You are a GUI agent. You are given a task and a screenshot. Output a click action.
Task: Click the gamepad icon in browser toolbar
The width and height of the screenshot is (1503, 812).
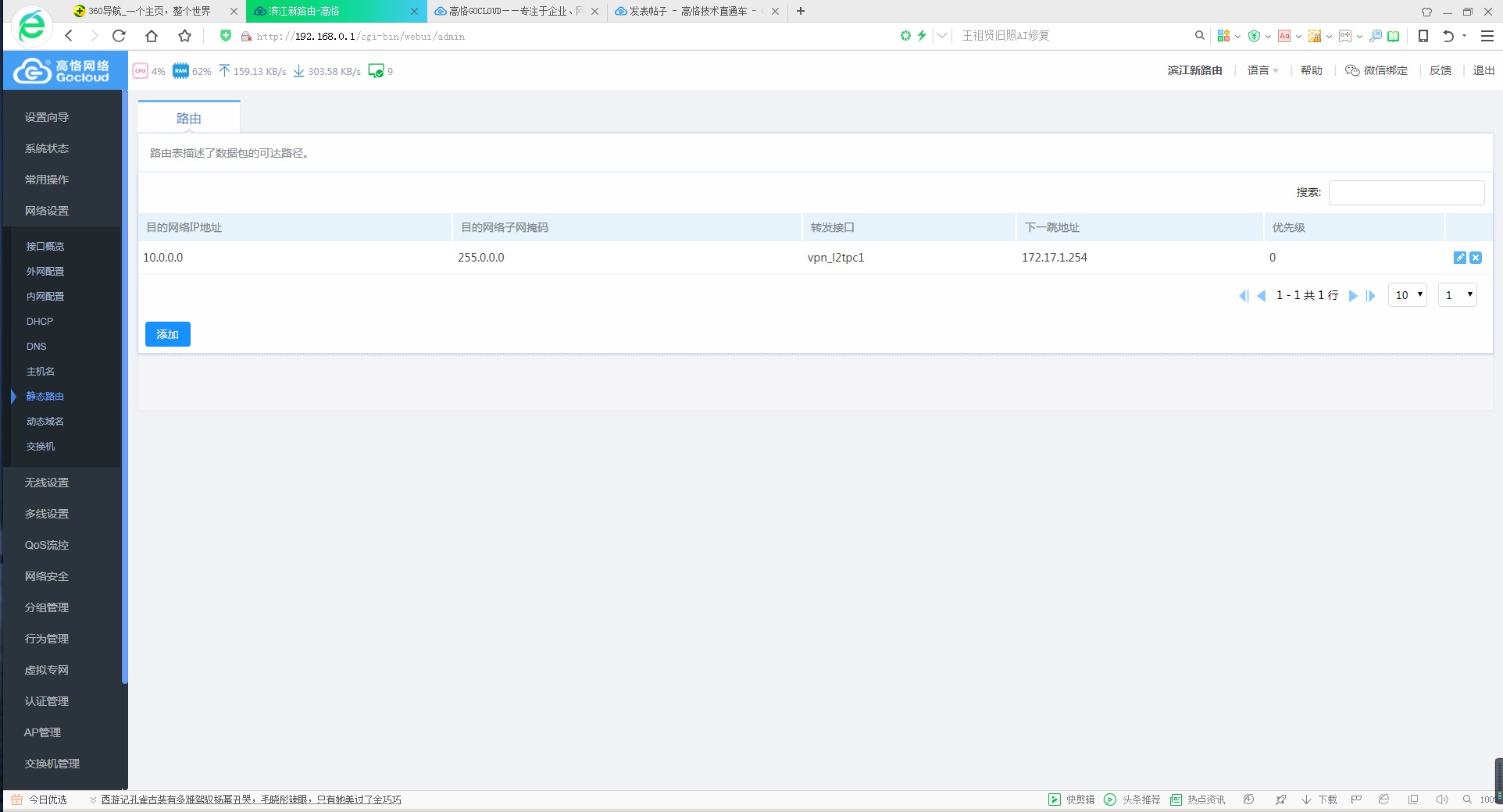[1345, 35]
